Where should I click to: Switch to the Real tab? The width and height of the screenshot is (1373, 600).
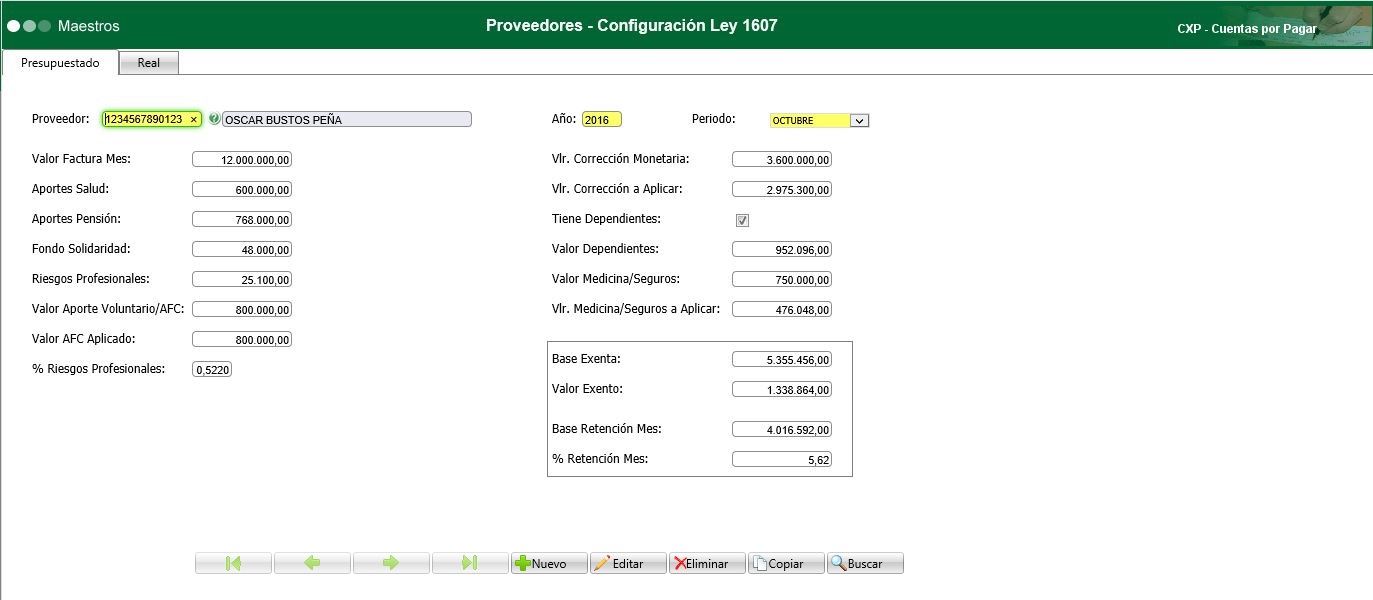[148, 62]
